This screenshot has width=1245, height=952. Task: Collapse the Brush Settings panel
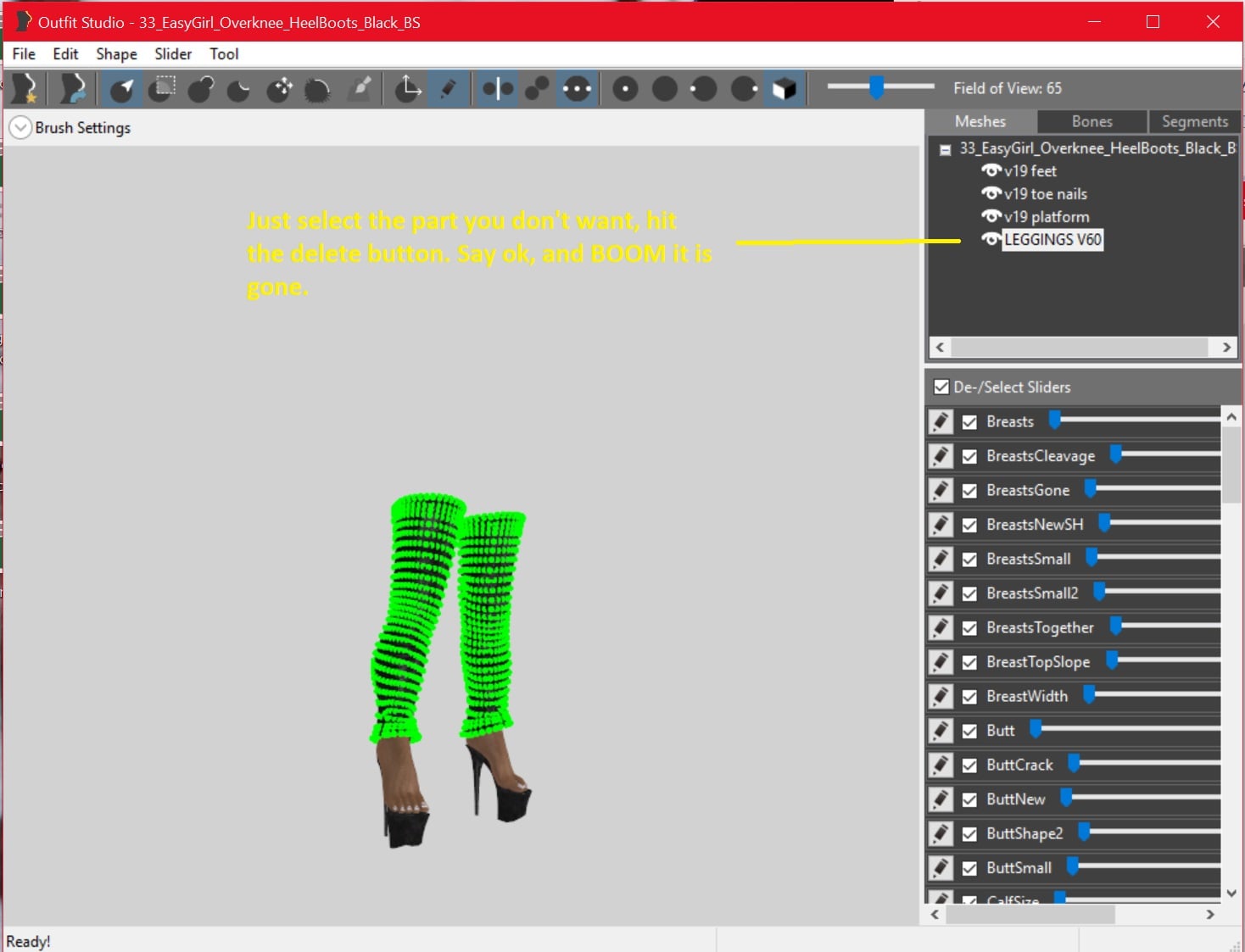(x=20, y=127)
